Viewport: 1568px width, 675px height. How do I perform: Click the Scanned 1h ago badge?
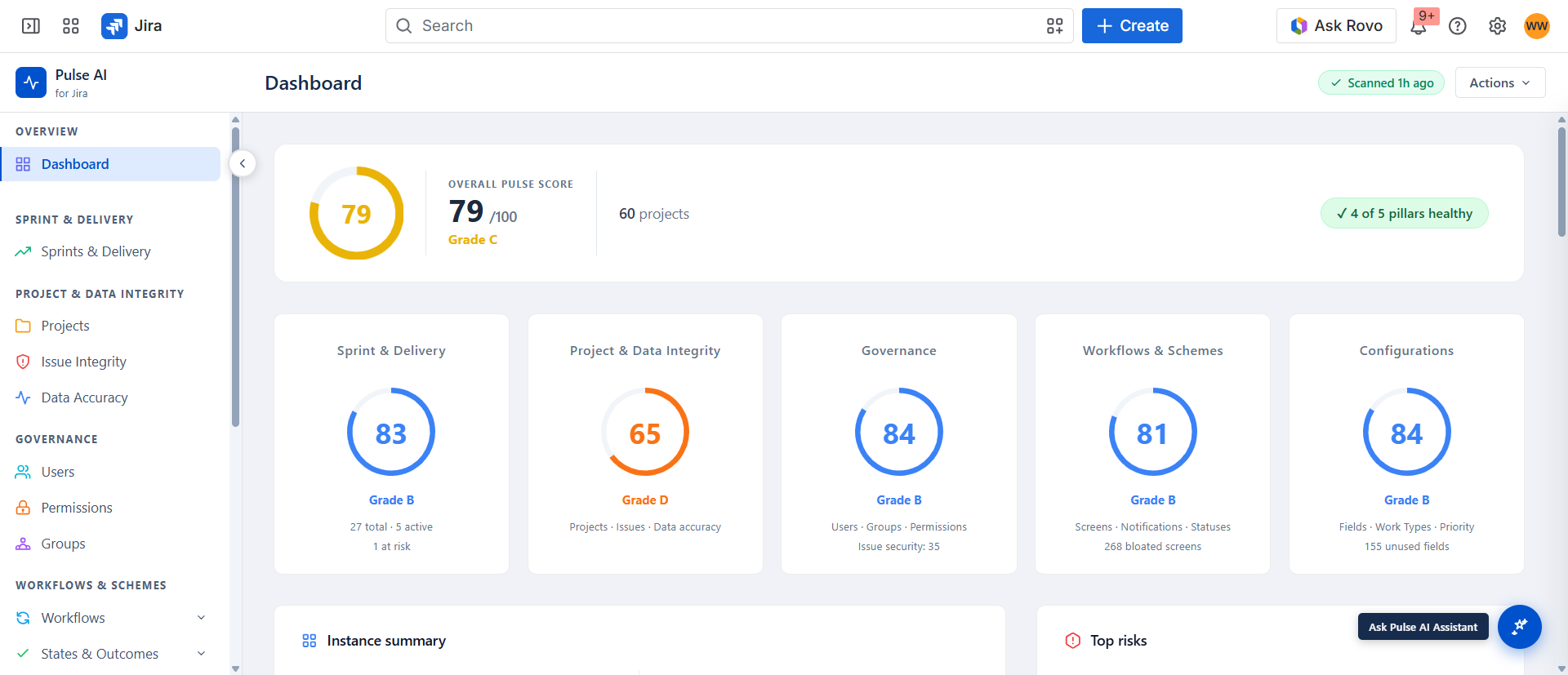(1381, 82)
